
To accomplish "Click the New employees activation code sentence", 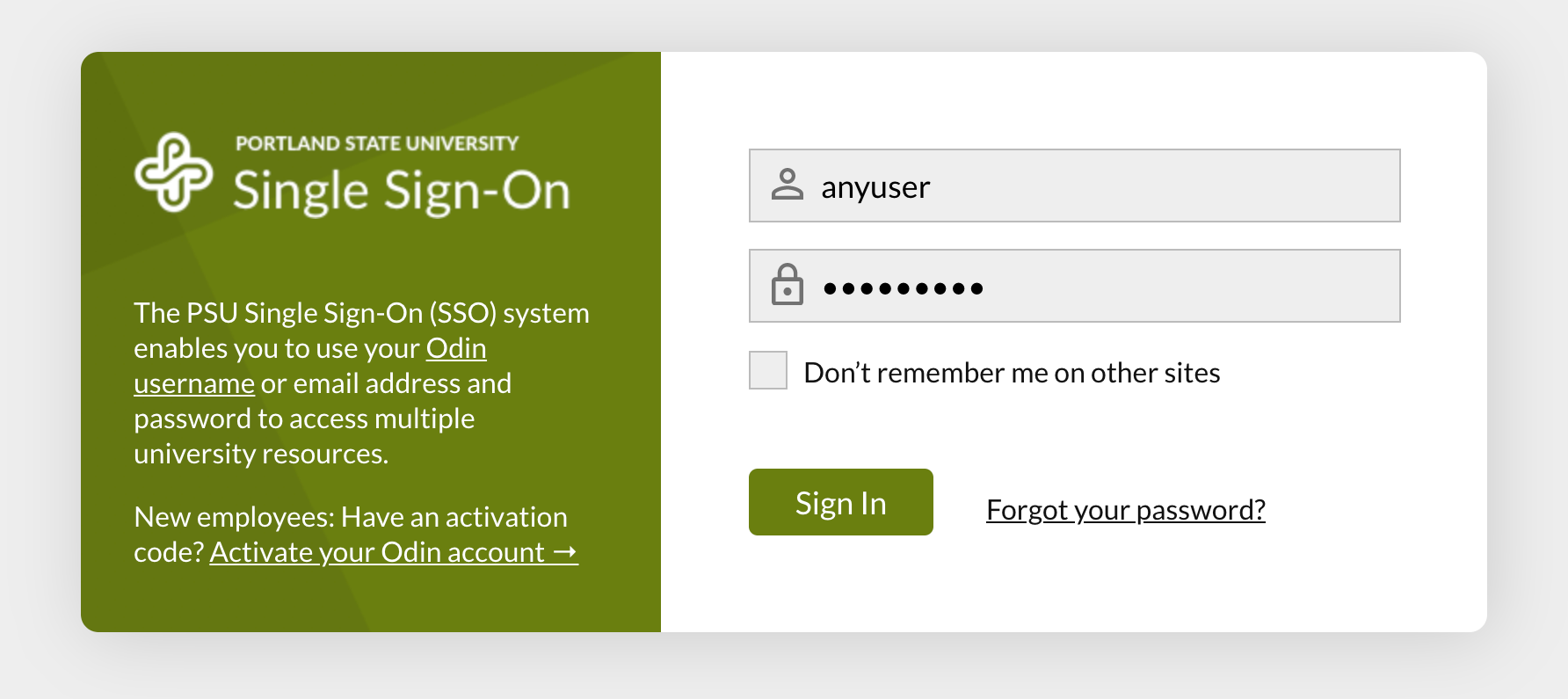I will coord(356,535).
